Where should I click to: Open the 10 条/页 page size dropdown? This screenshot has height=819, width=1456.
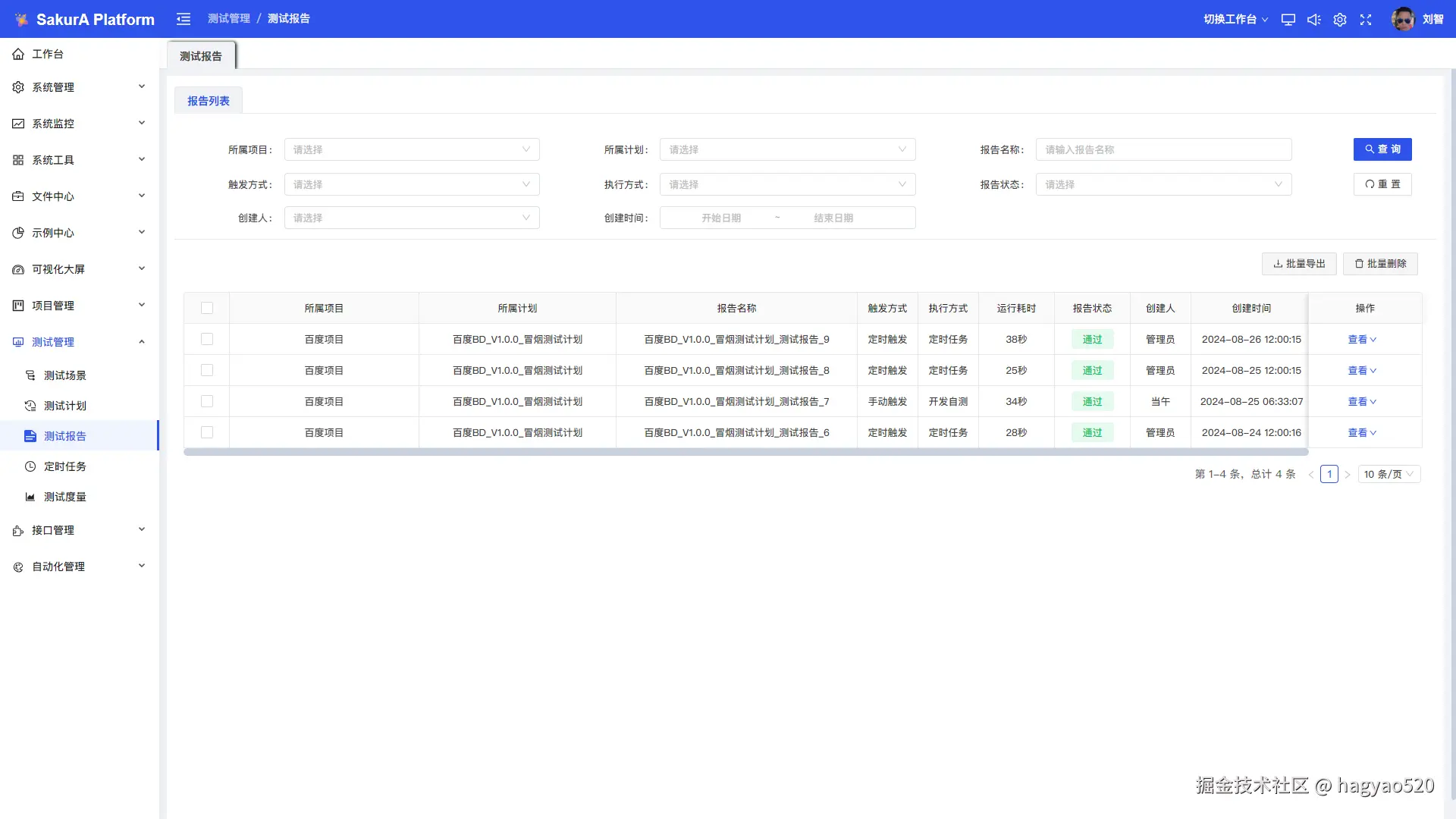pyautogui.click(x=1389, y=474)
